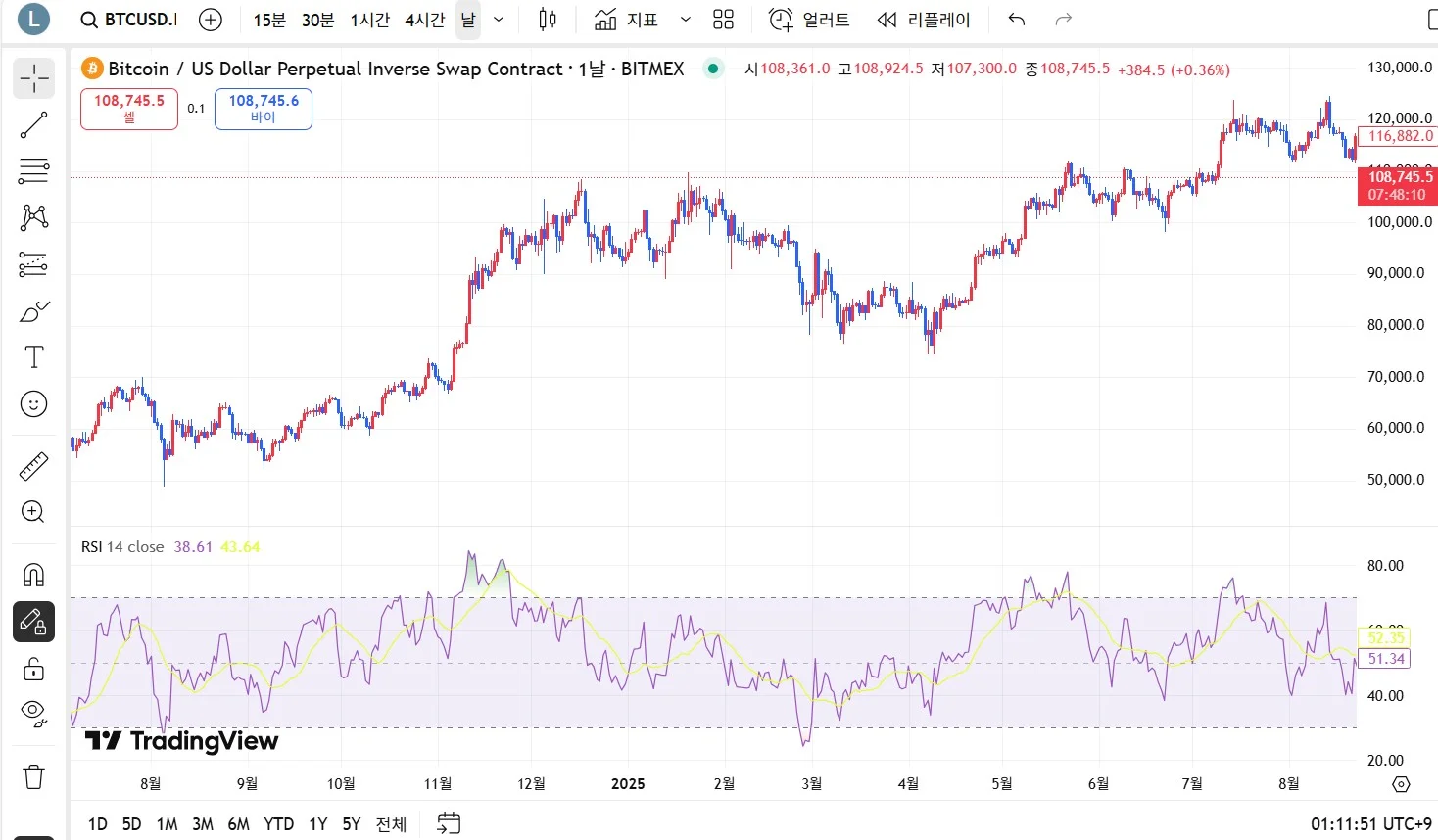Open the layout grid selector

tap(723, 20)
